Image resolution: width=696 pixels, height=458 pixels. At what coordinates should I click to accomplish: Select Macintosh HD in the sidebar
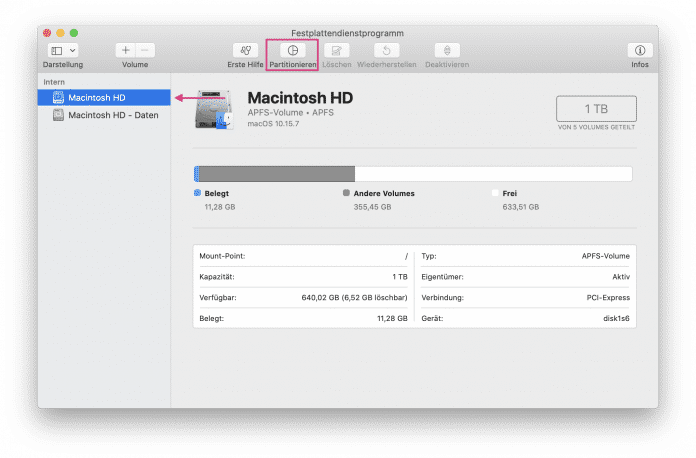coord(97,97)
